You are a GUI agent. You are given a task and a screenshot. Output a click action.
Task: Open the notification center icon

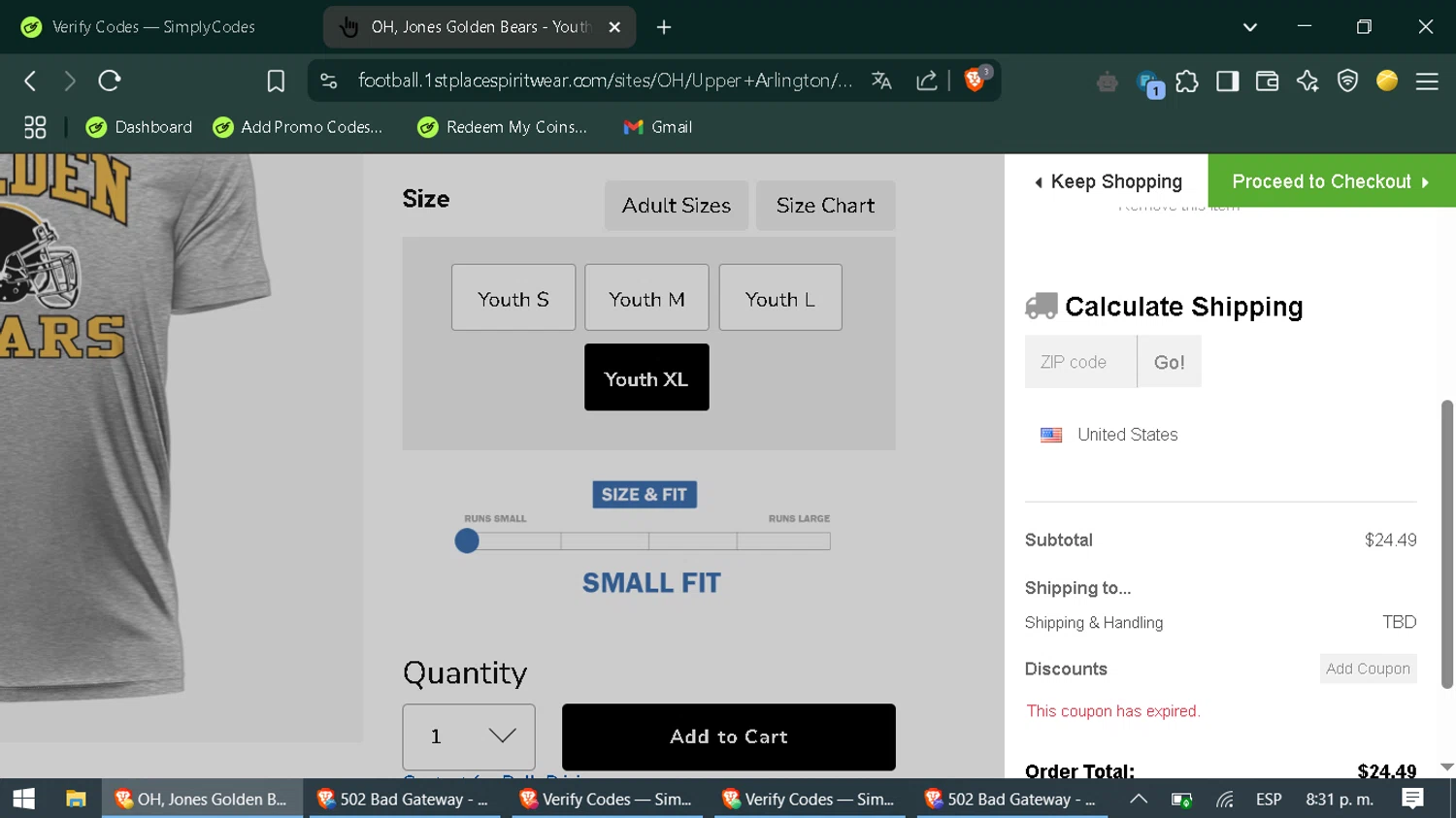(1412, 799)
